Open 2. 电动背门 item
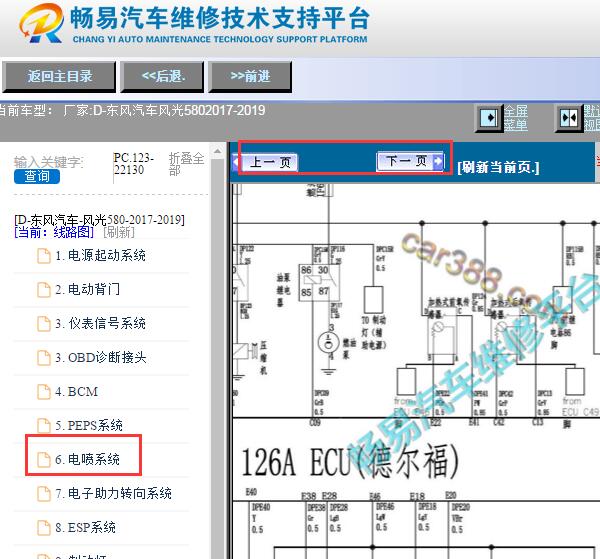Image resolution: width=600 pixels, height=559 pixels. pyautogui.click(x=87, y=289)
